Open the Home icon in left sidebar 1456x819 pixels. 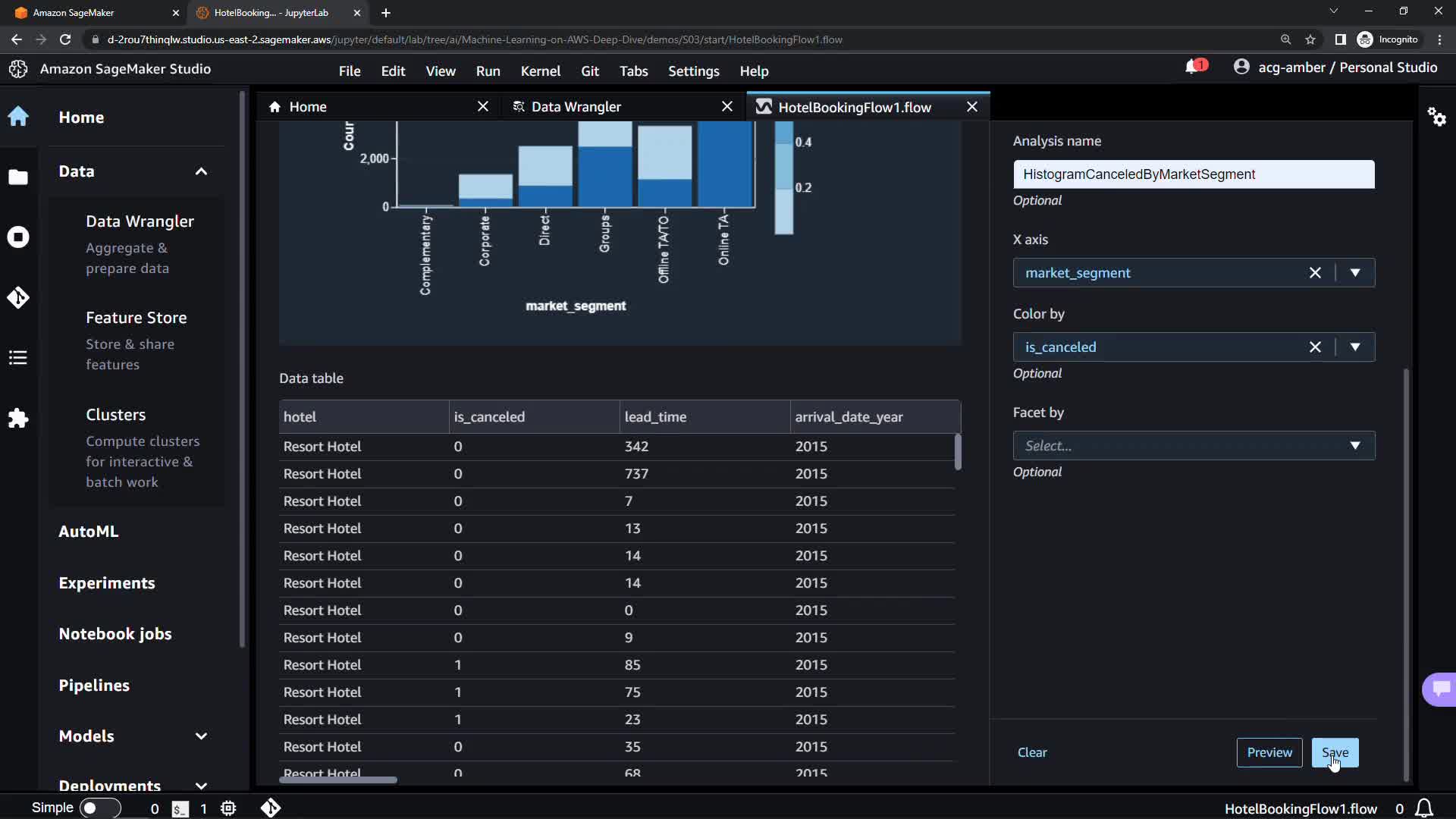[x=18, y=117]
